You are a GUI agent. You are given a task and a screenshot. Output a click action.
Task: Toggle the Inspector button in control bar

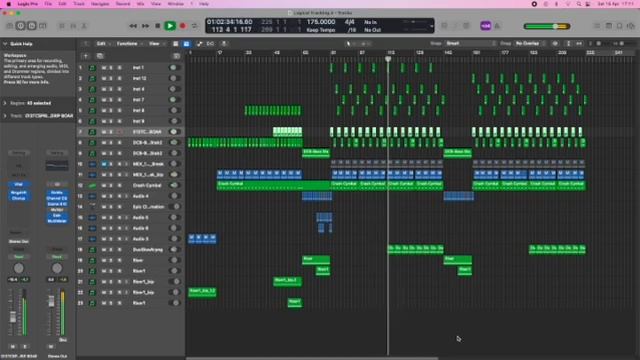click(x=20, y=26)
